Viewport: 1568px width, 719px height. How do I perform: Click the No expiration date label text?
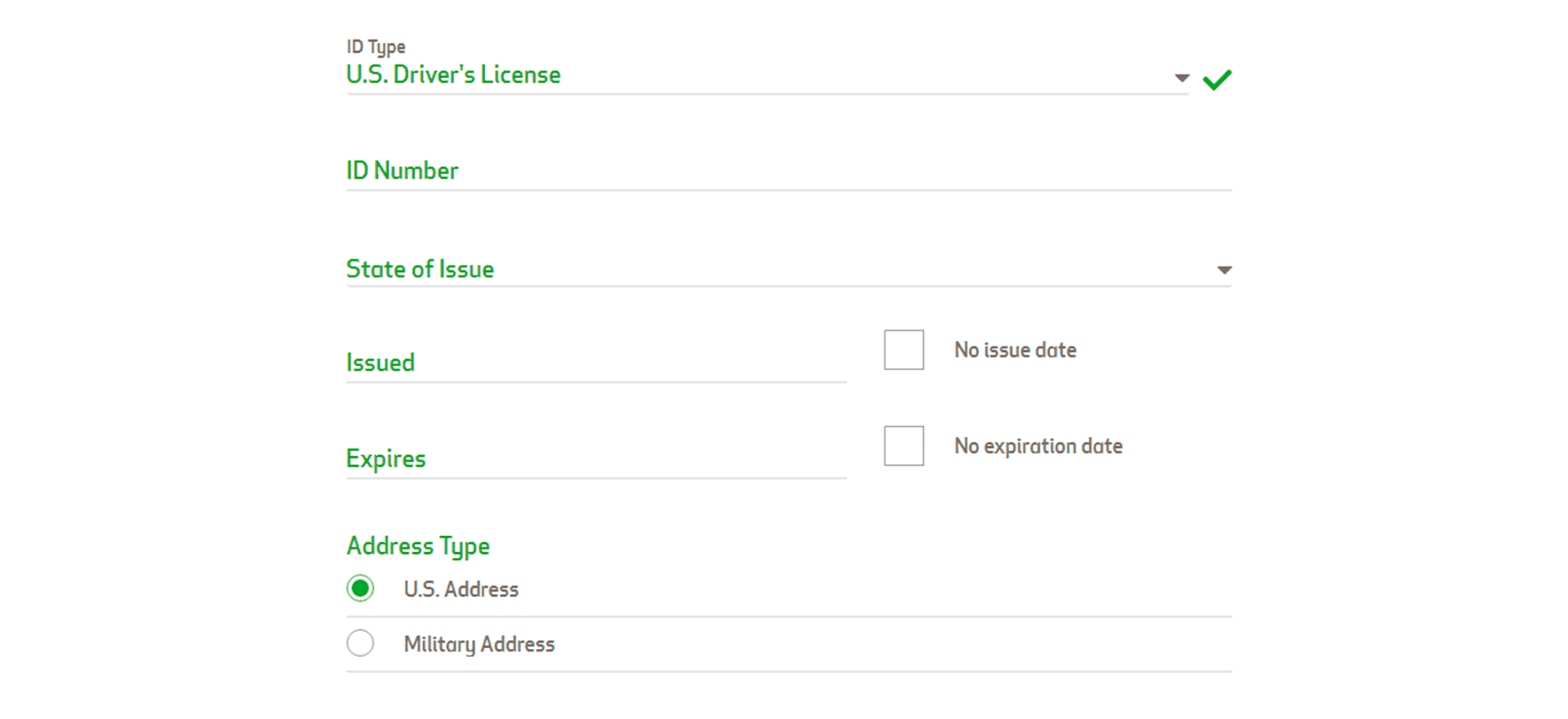(1038, 446)
